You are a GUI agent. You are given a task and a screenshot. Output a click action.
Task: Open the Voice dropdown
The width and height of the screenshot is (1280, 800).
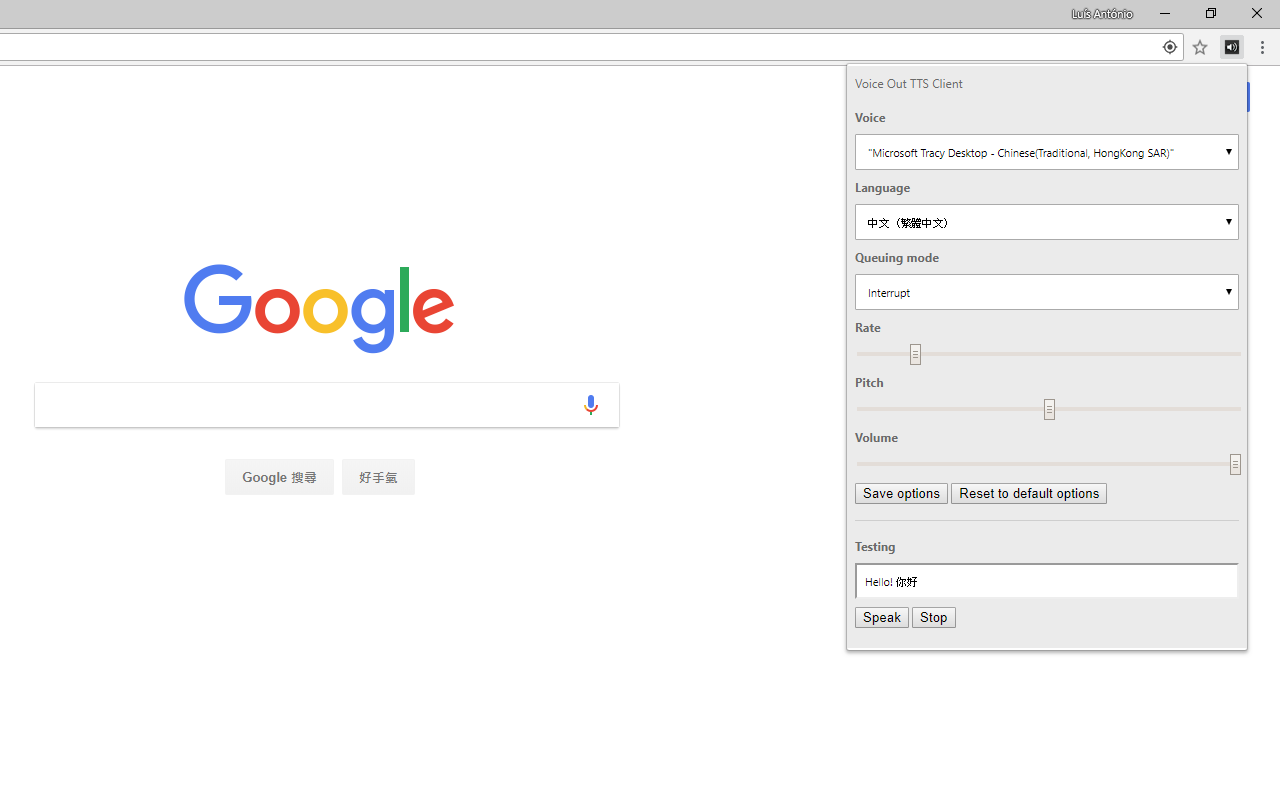click(1046, 152)
